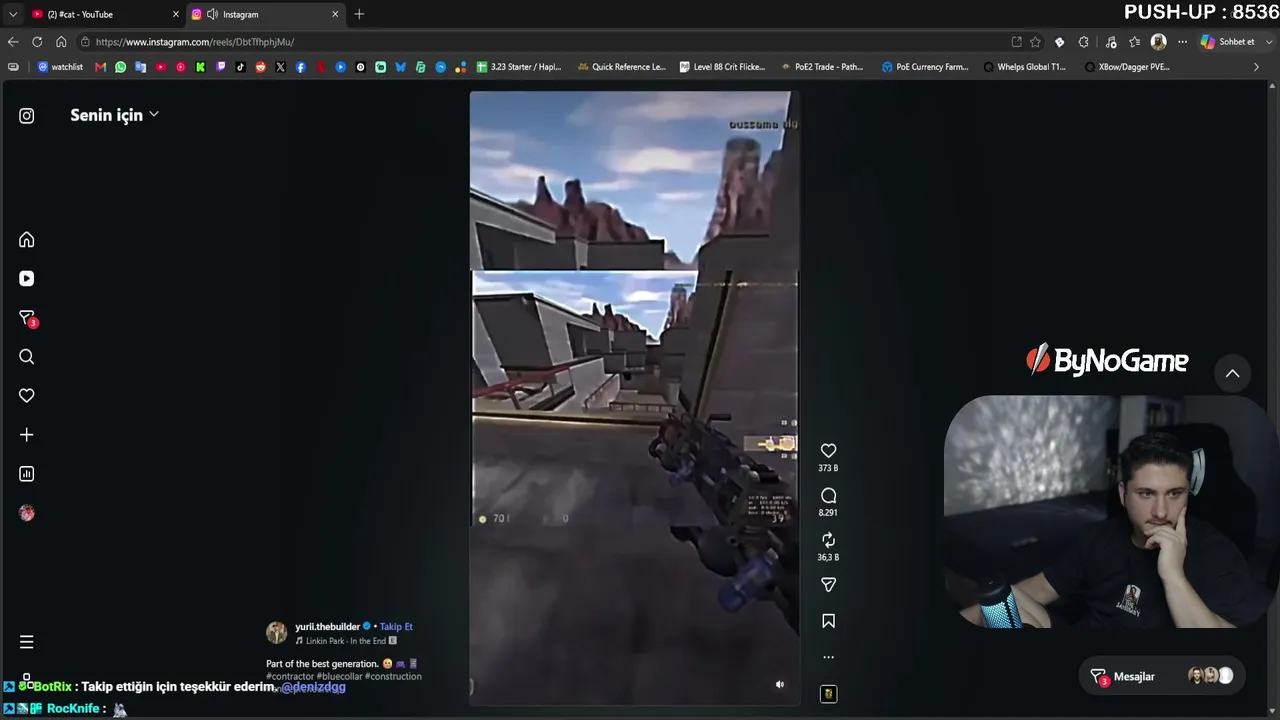The height and width of the screenshot is (720, 1280).
Task: Open Level 88 Crit Flicker bookmark
Action: pyautogui.click(x=722, y=67)
